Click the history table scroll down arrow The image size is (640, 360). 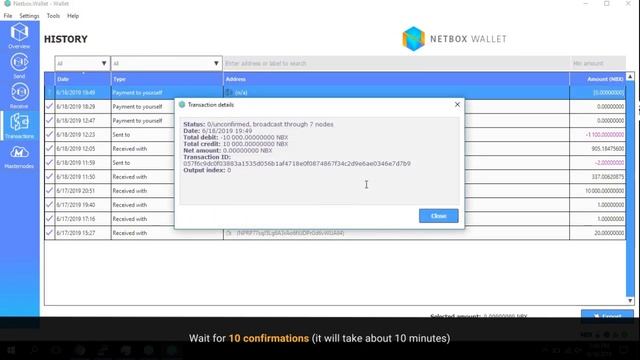click(630, 300)
